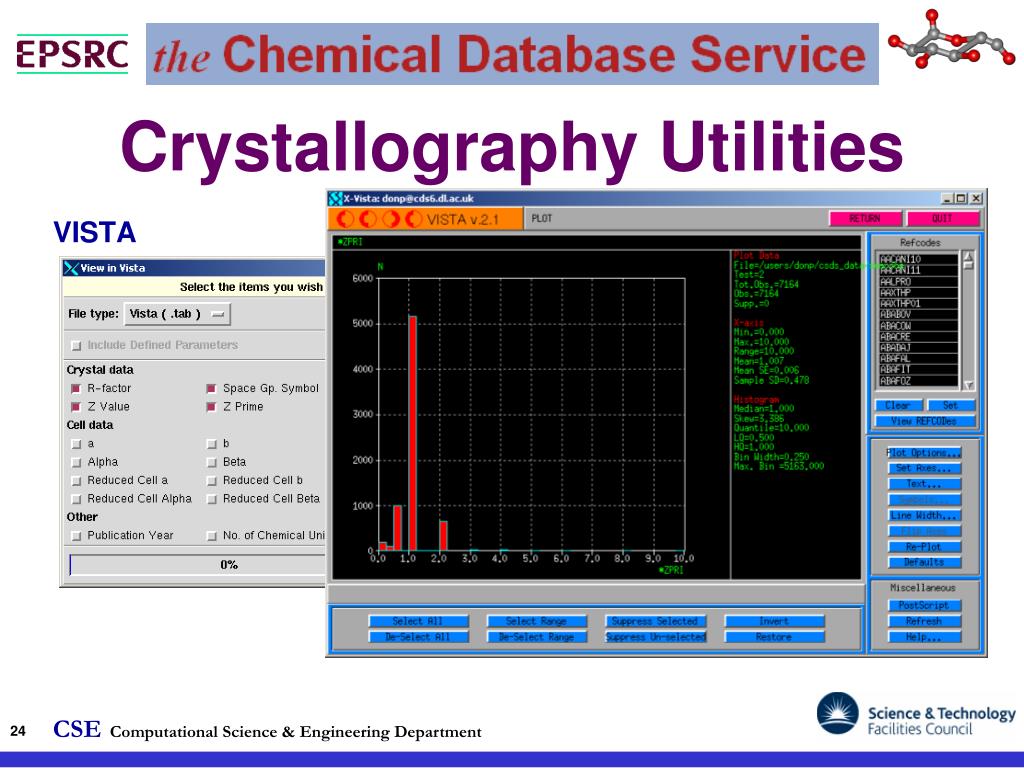Click the Set button under Refcodes
This screenshot has width=1024, height=768.
click(x=951, y=405)
